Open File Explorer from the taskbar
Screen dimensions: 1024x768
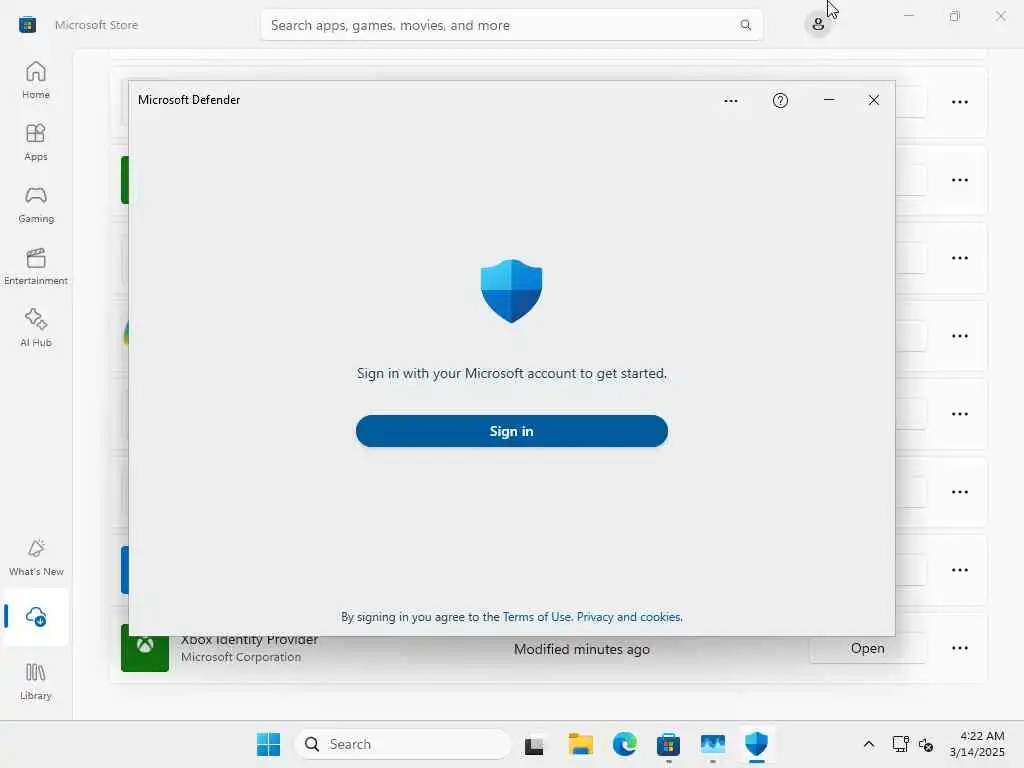[x=581, y=744]
